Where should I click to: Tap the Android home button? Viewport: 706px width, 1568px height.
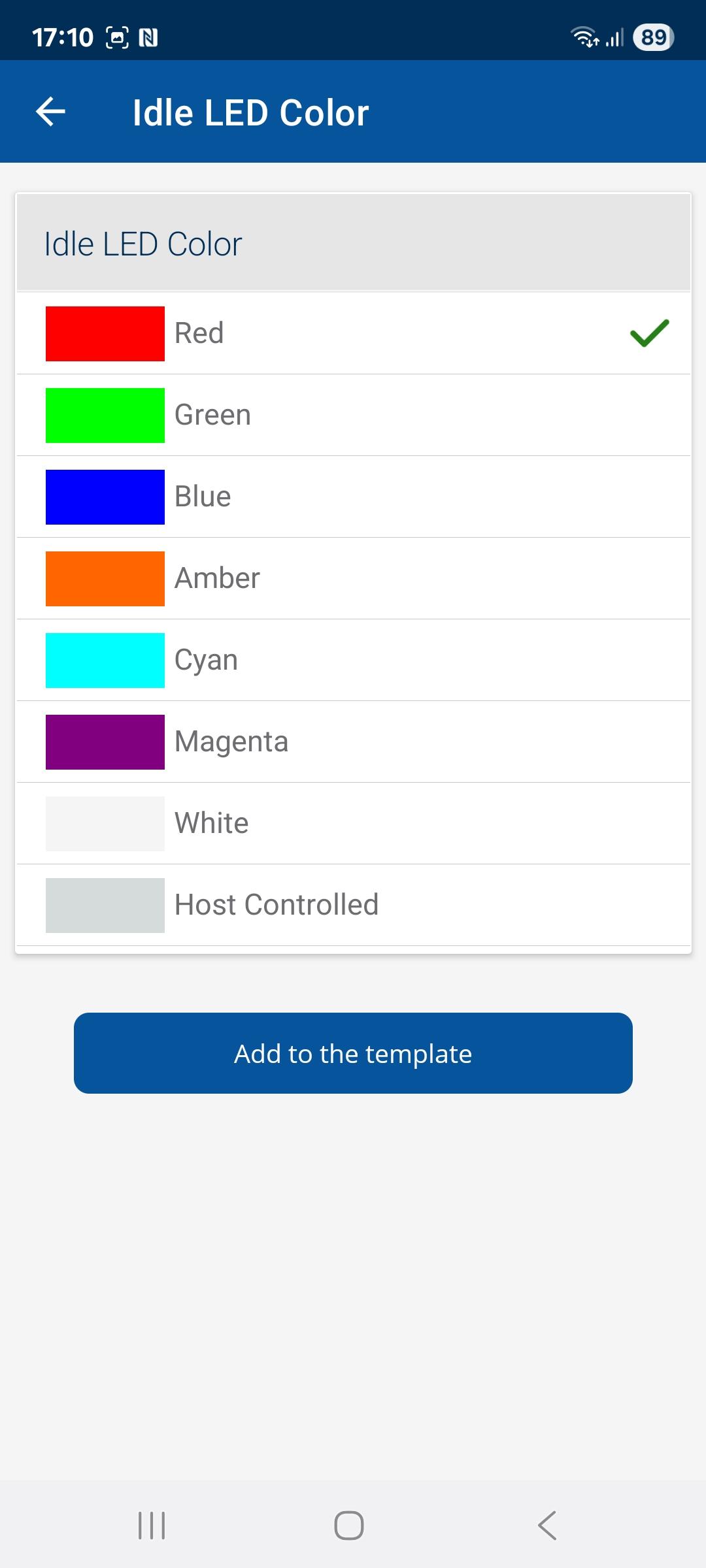click(x=349, y=1526)
